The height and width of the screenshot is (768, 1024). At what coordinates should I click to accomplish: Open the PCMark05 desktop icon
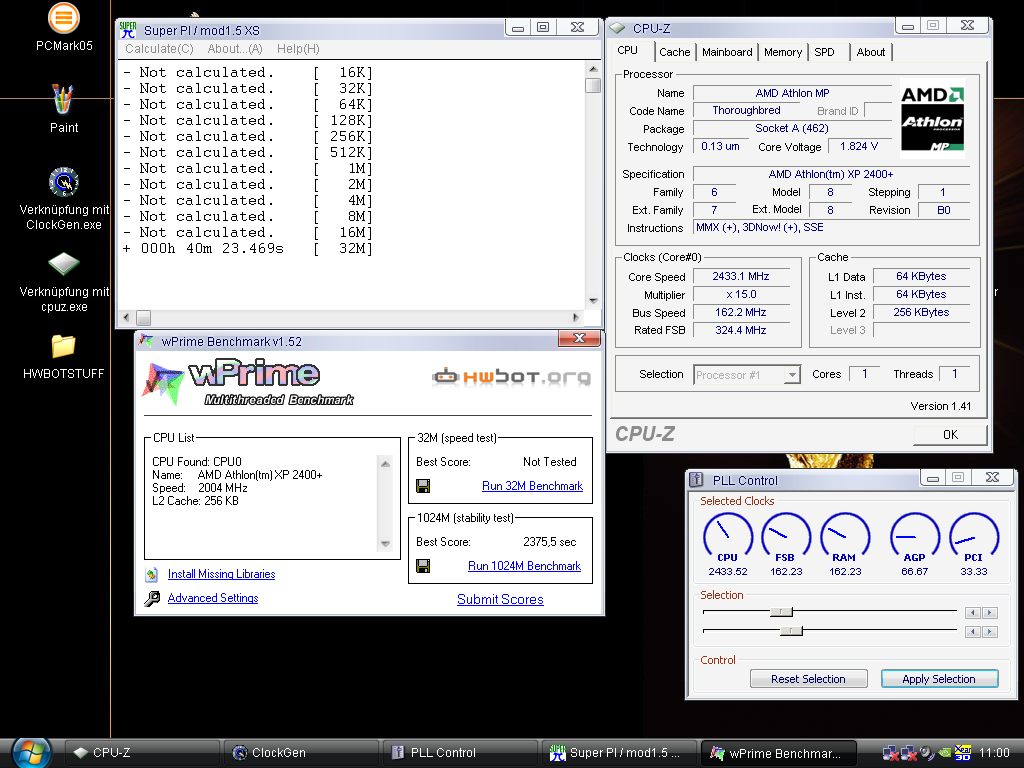[x=63, y=18]
